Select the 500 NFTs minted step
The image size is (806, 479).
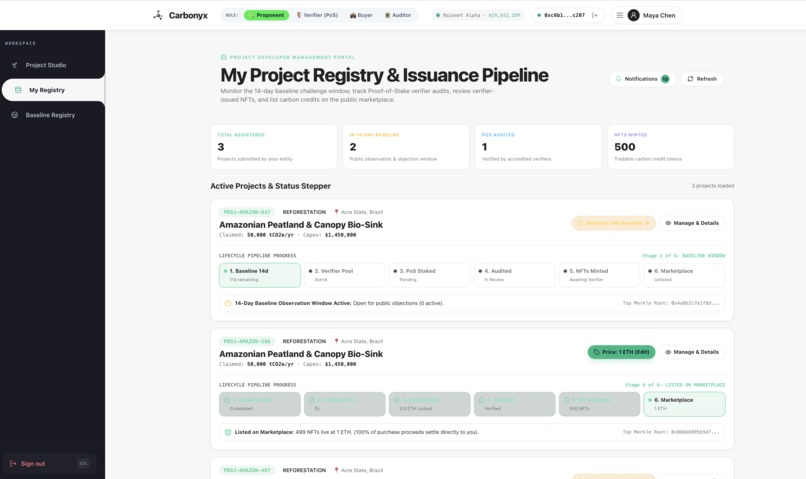click(599, 404)
